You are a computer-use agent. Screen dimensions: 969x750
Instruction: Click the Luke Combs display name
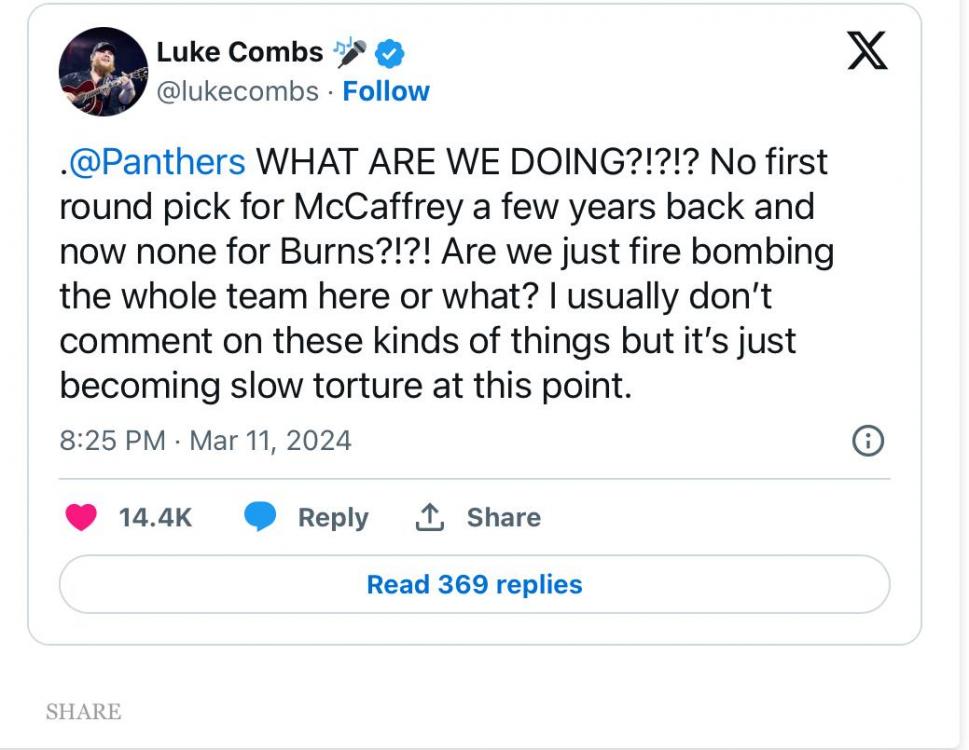(x=240, y=51)
